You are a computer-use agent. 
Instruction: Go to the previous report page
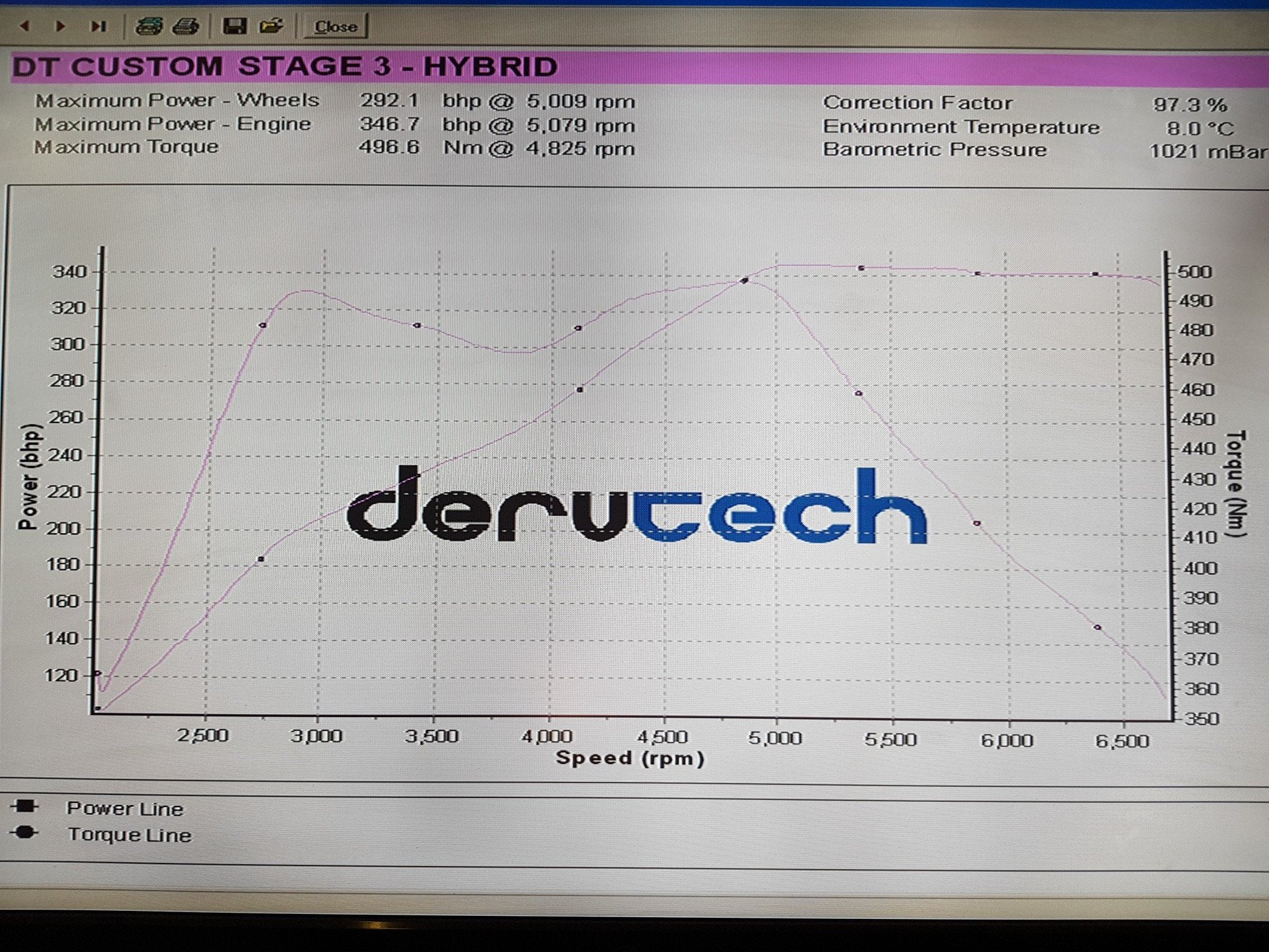tap(25, 27)
